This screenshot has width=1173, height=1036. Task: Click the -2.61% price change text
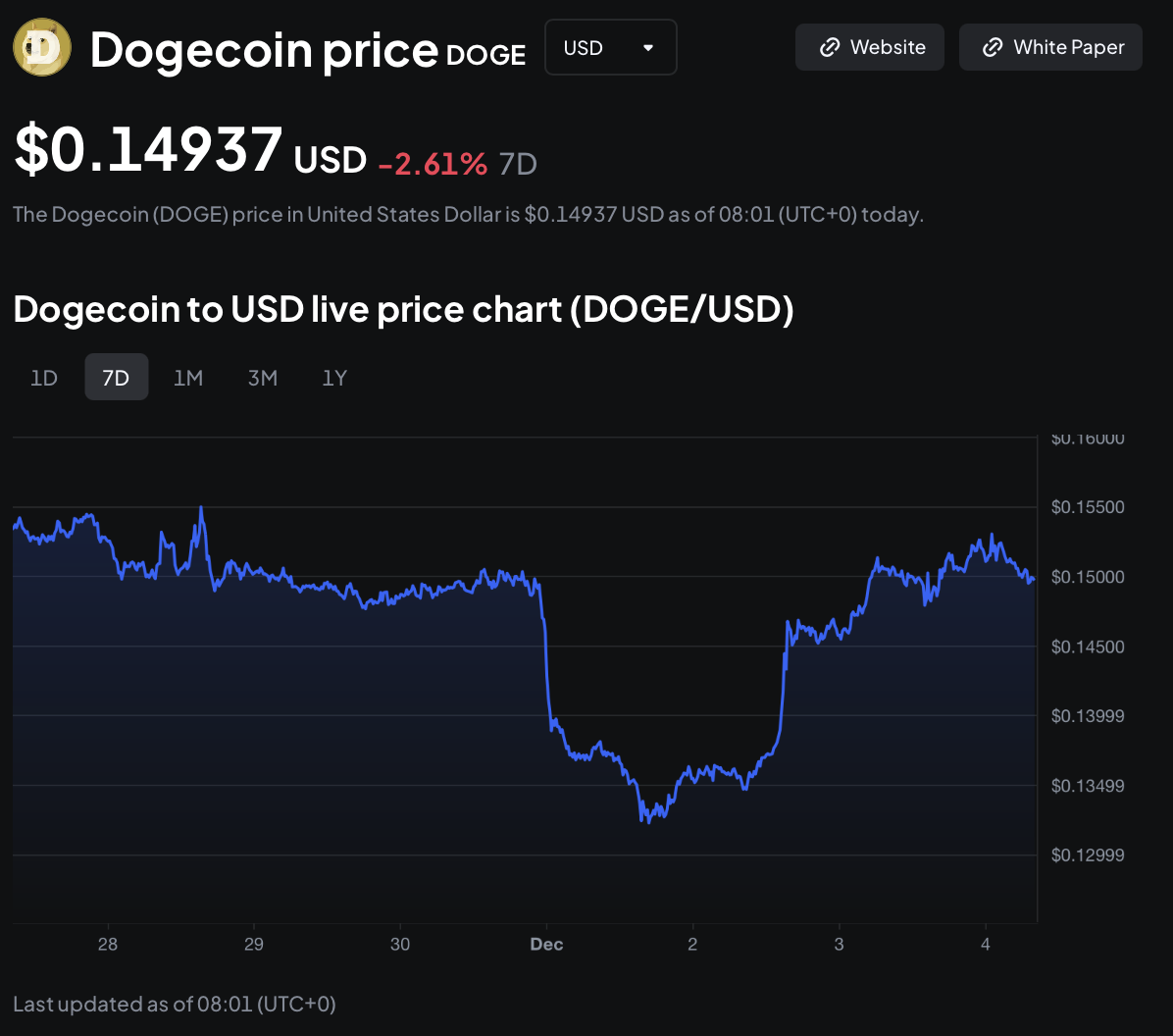(x=433, y=164)
